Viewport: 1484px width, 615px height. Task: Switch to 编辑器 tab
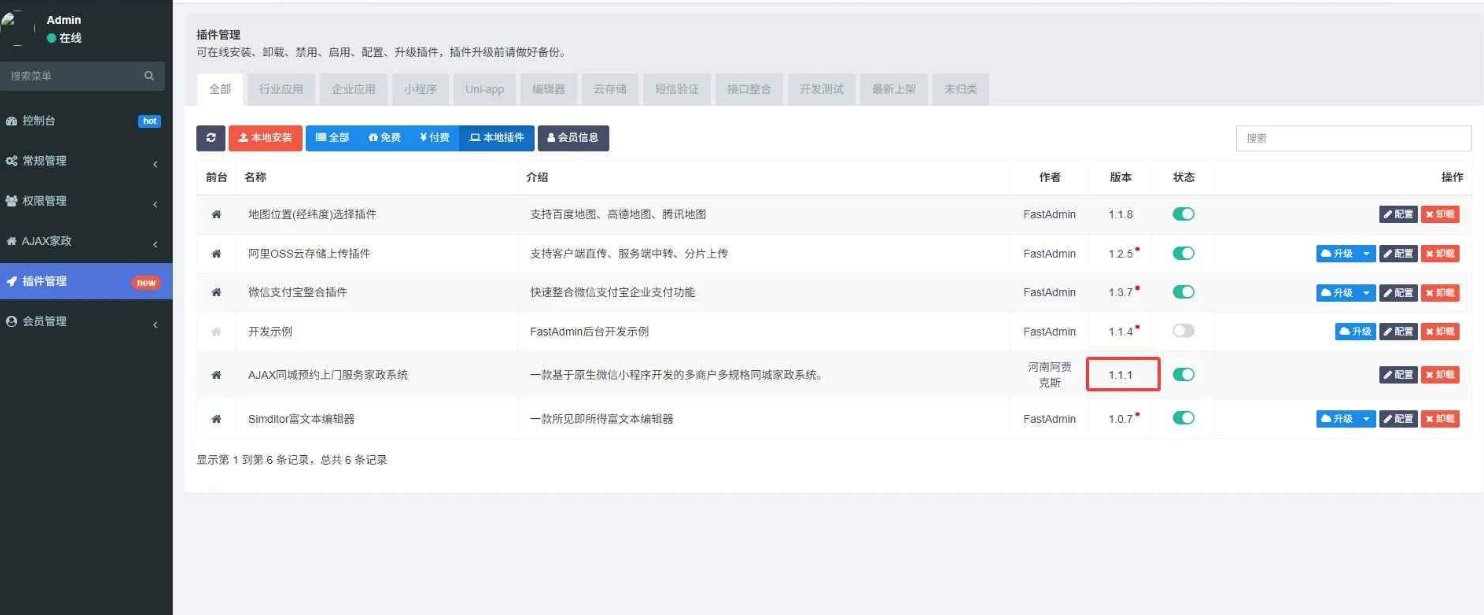pyautogui.click(x=548, y=89)
